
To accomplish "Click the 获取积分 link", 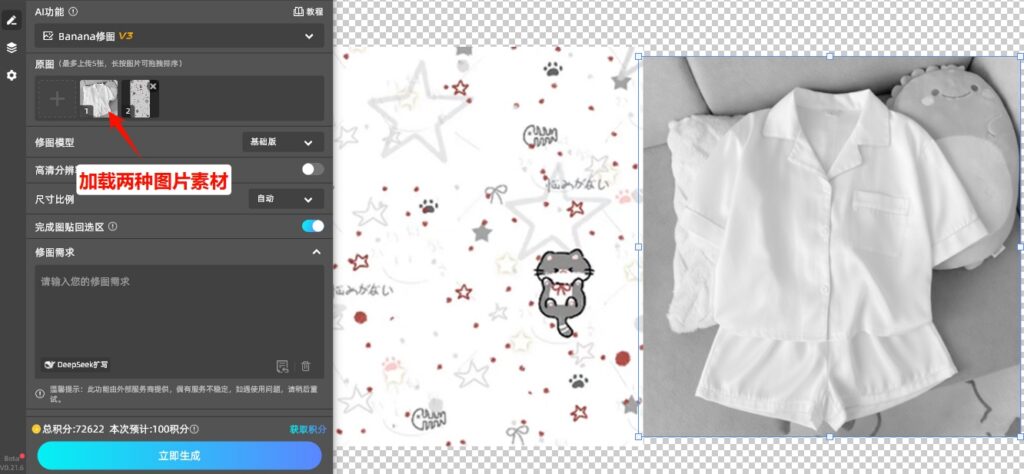I will [307, 429].
